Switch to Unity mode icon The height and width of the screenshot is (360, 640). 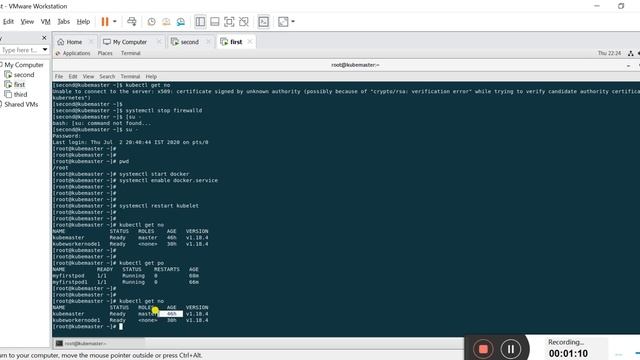pyautogui.click(x=244, y=22)
